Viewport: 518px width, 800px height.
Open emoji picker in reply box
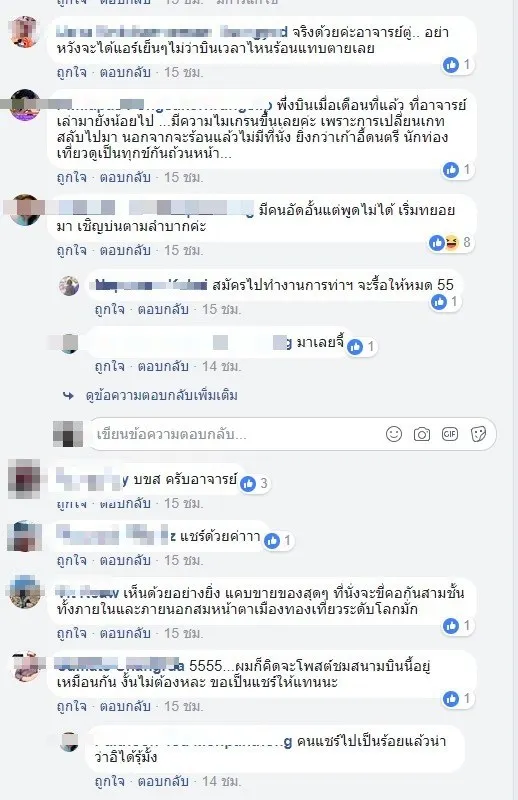pyautogui.click(x=393, y=434)
